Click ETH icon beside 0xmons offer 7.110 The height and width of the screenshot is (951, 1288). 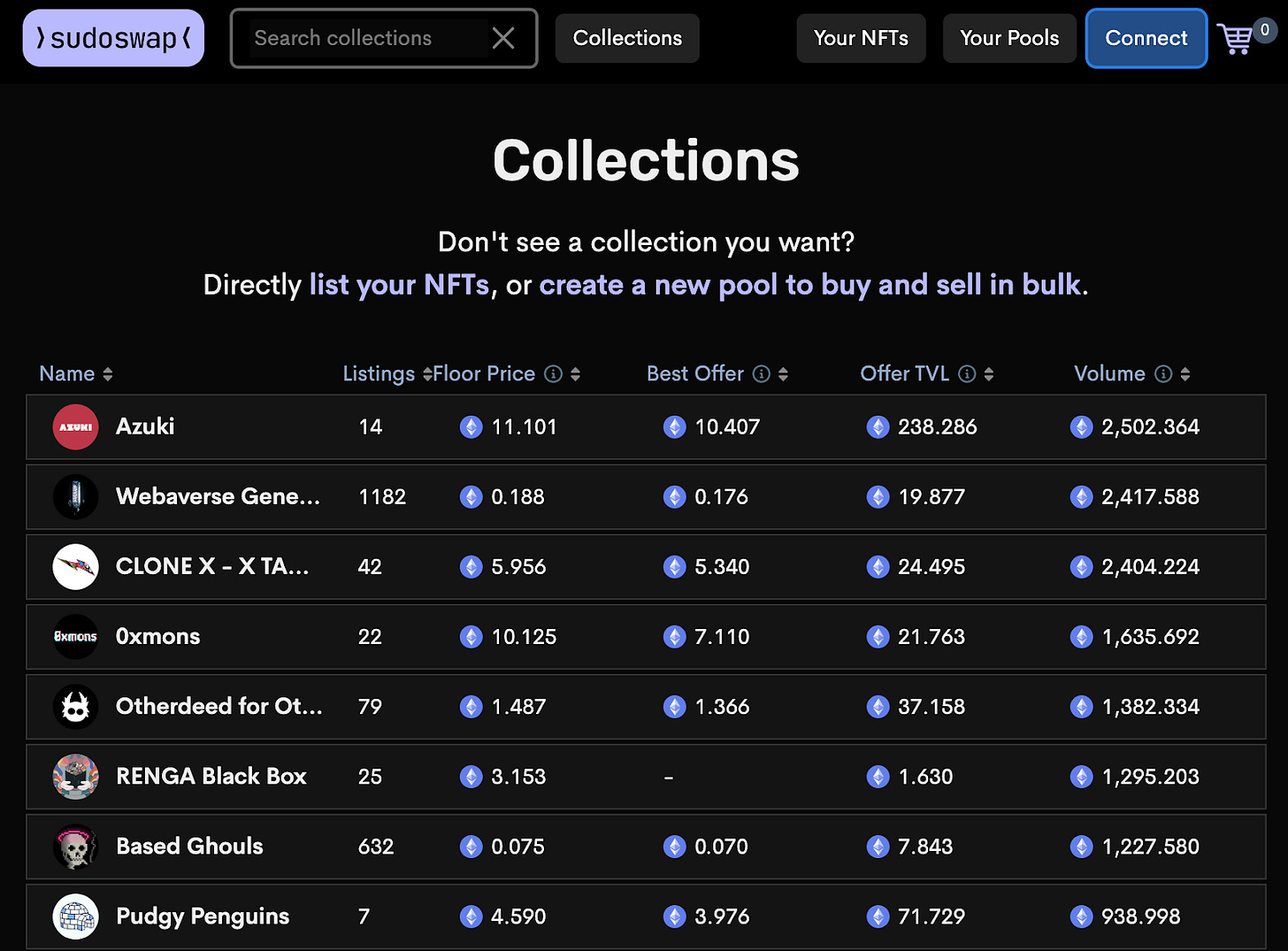pyautogui.click(x=675, y=637)
